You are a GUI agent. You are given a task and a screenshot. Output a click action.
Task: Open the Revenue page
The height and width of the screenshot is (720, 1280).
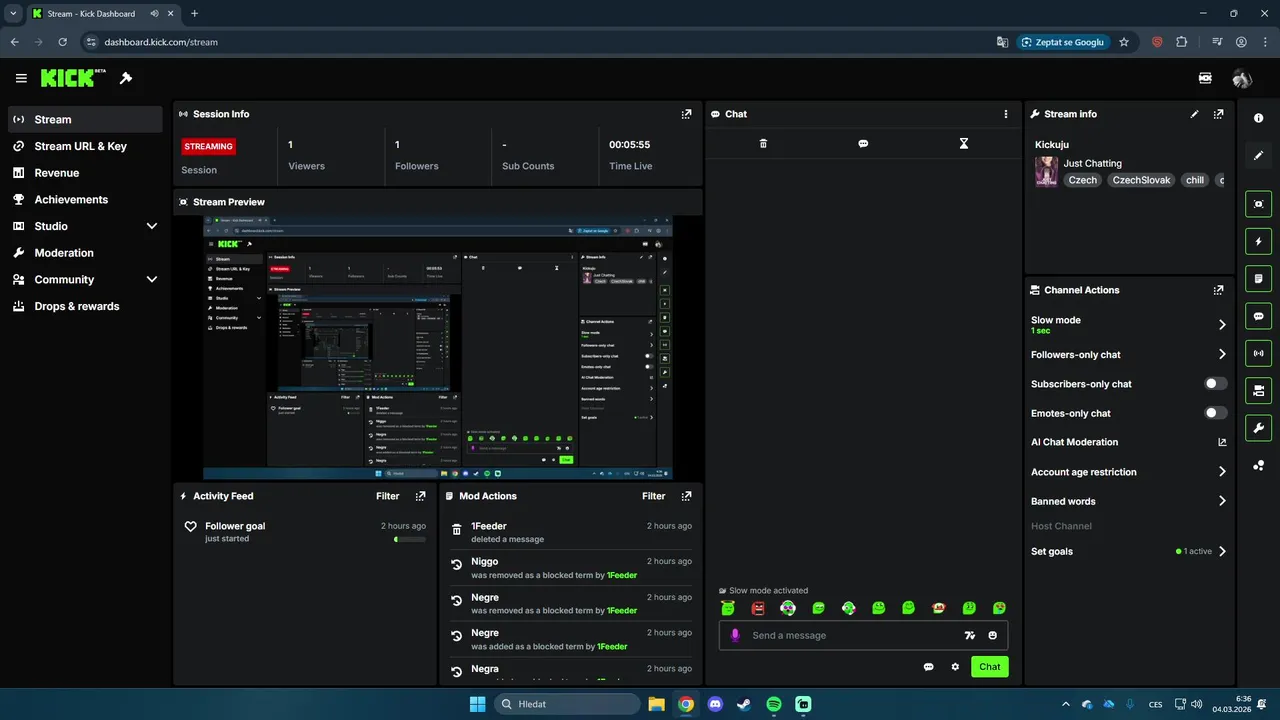click(85, 173)
